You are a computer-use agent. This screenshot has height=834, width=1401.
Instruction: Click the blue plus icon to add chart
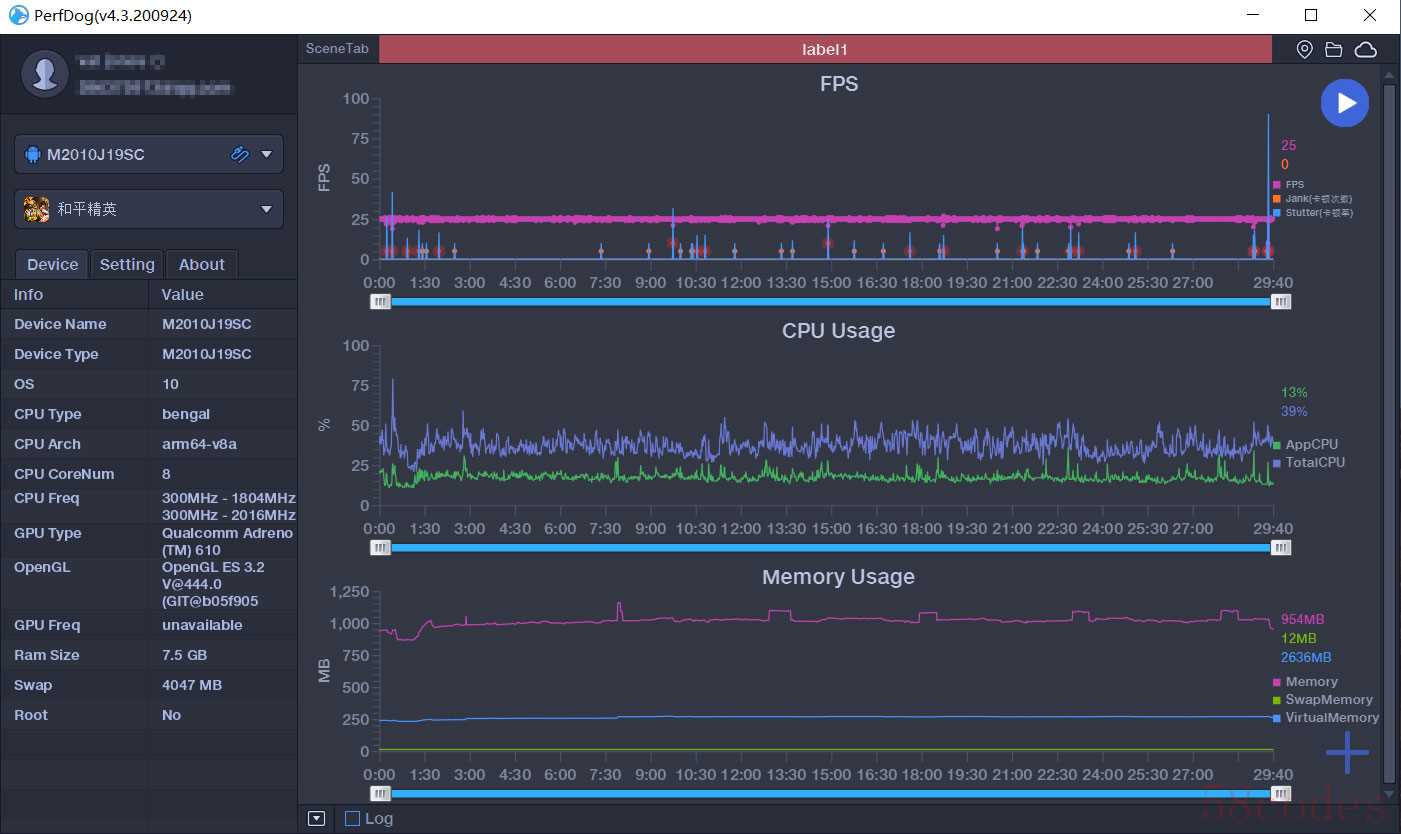[x=1347, y=753]
